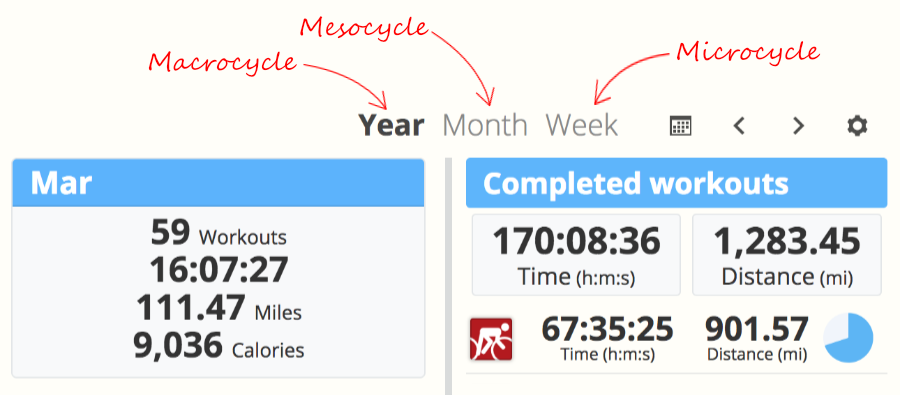This screenshot has height=395, width=900.
Task: Click the 170:08:36 total time box
Action: [x=576, y=255]
